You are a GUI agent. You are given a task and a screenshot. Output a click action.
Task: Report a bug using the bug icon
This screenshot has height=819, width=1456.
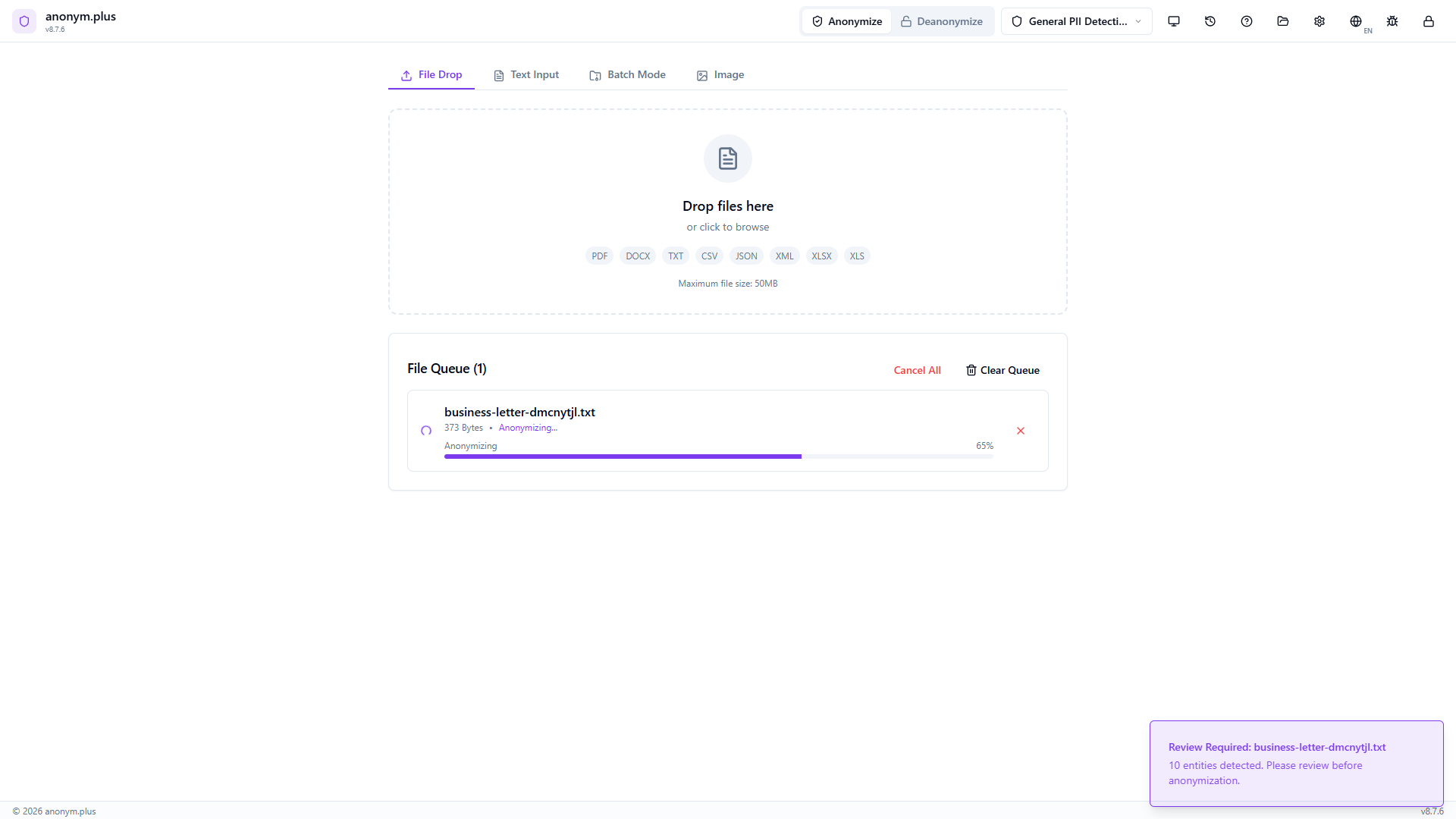[x=1392, y=21]
